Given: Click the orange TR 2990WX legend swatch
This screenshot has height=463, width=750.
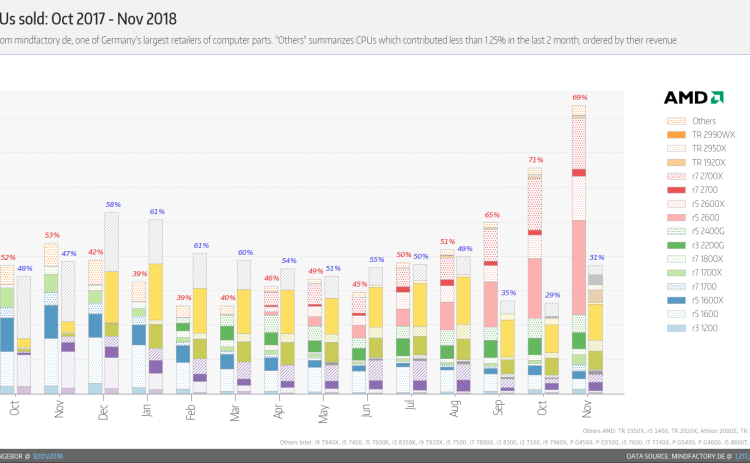Looking at the screenshot, I should (x=676, y=135).
